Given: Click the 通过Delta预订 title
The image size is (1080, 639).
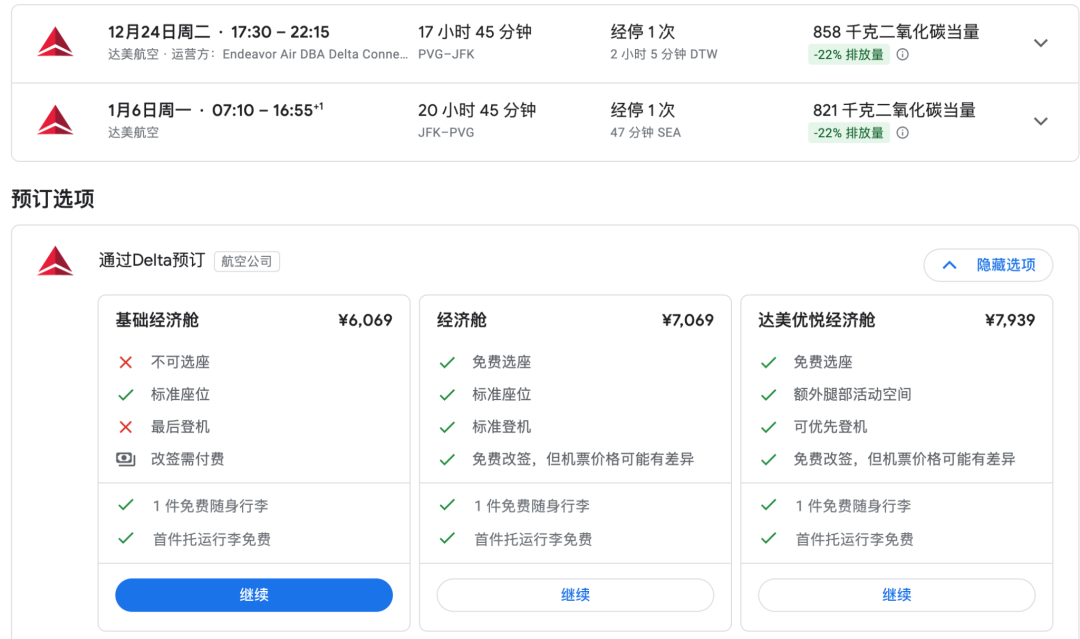Looking at the screenshot, I should coord(152,260).
